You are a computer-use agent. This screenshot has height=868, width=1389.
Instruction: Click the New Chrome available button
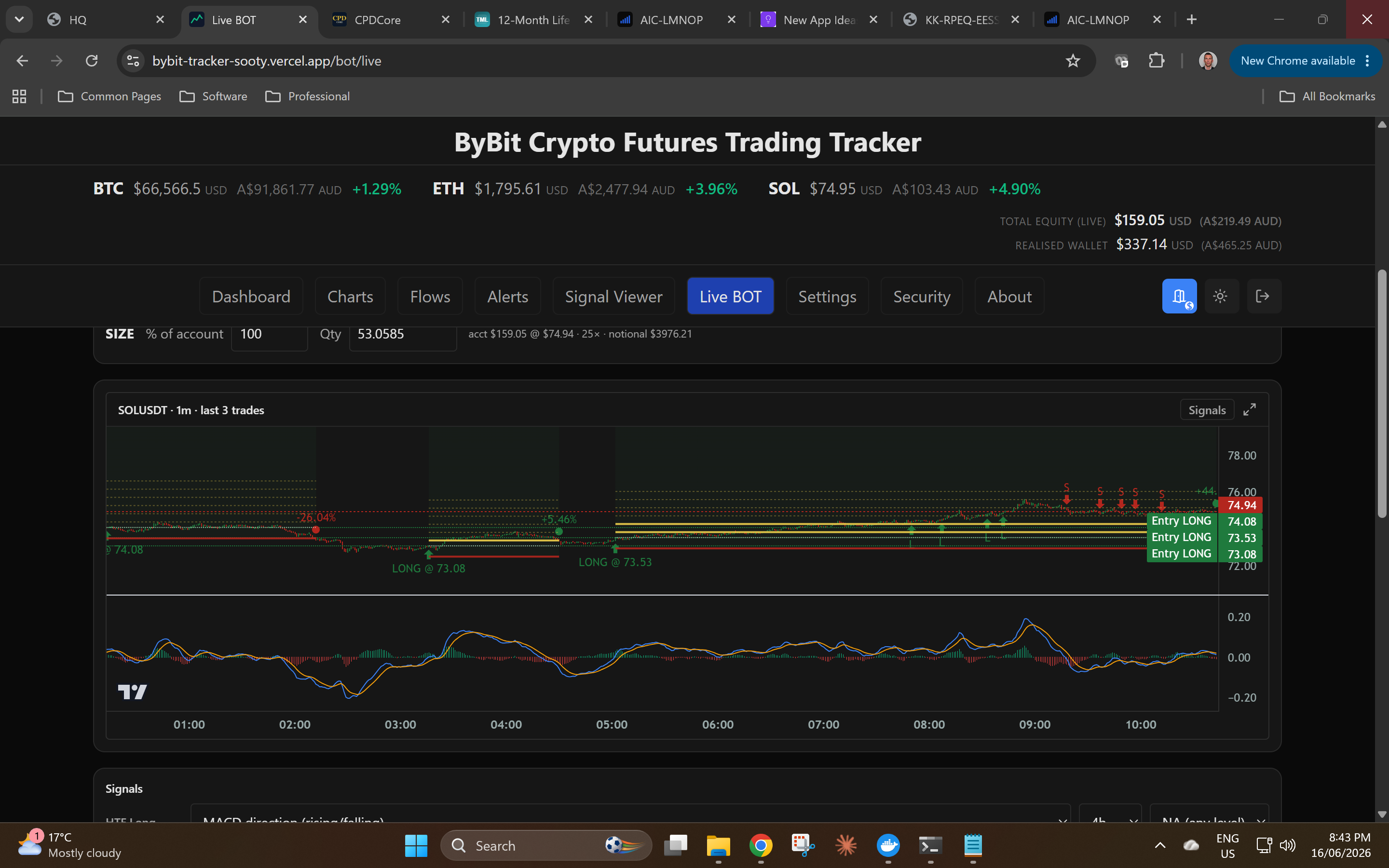click(x=1305, y=61)
